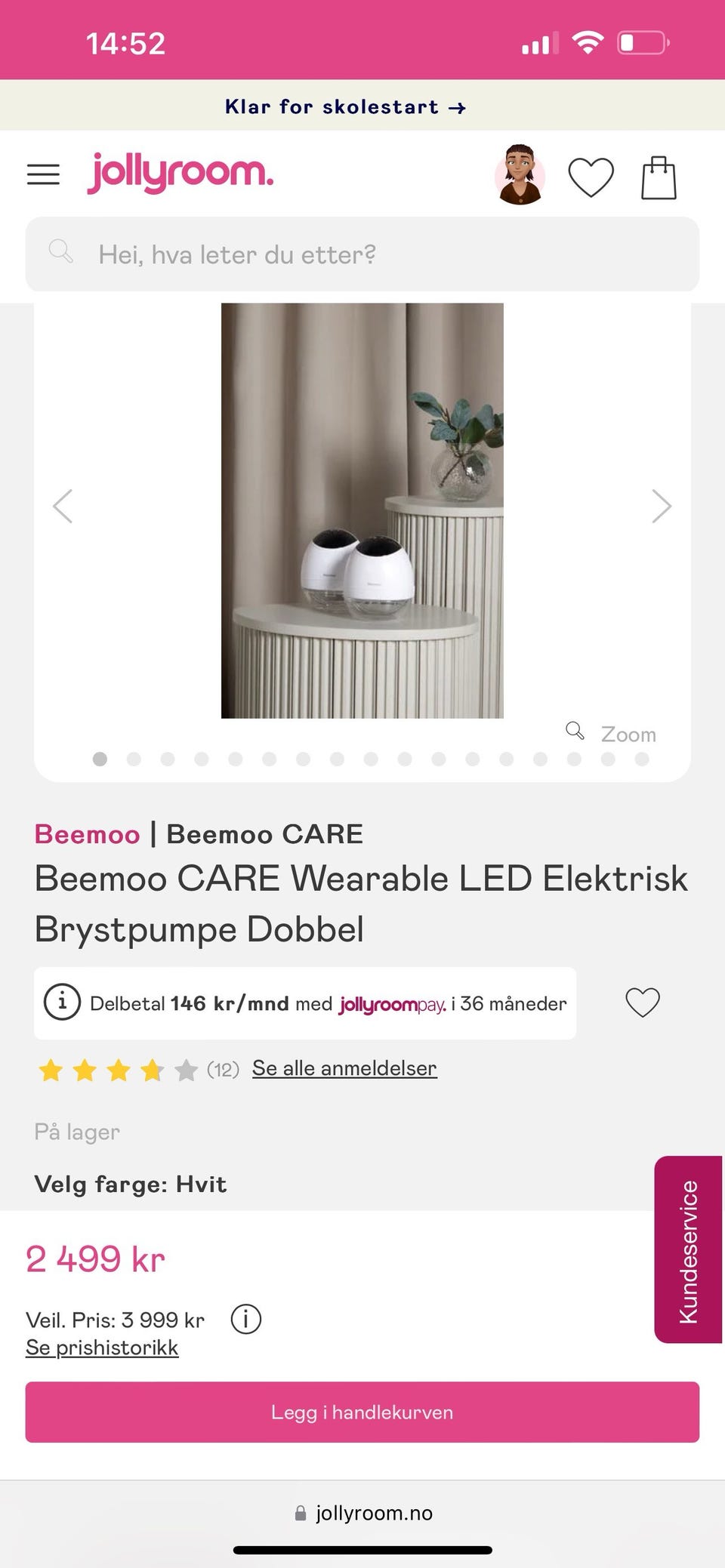Open the Kundeservice side tab
Viewport: 725px width, 1568px height.
point(688,1249)
